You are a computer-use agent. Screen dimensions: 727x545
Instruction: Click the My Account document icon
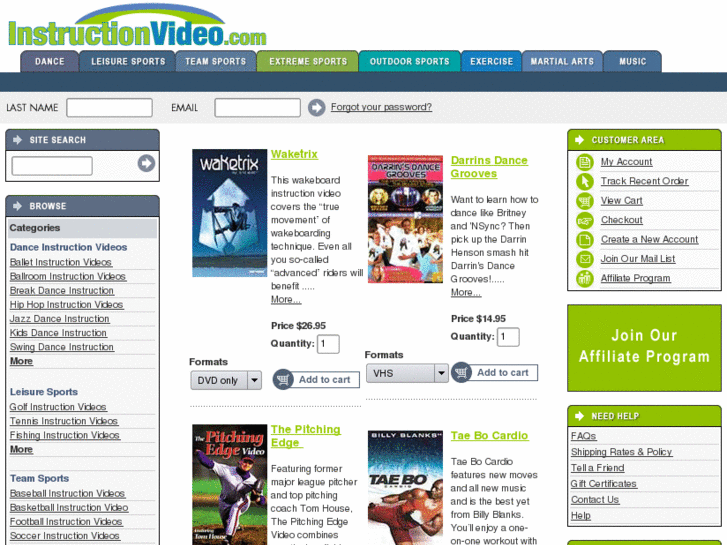pos(585,162)
